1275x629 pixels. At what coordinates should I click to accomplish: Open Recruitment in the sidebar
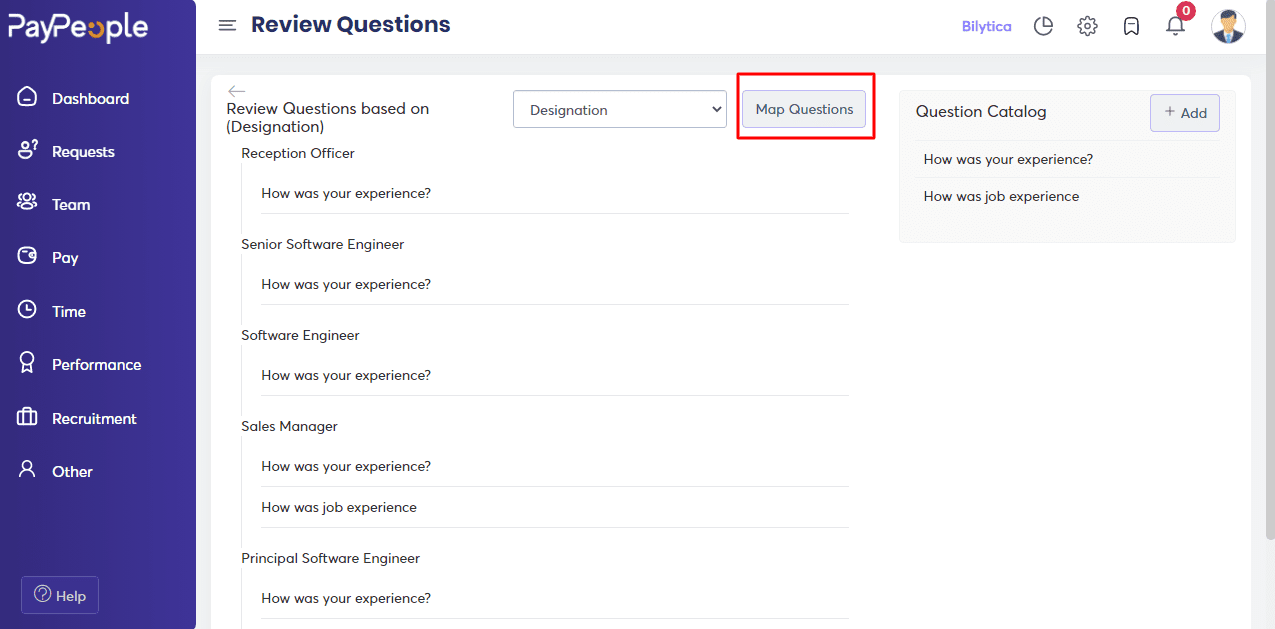point(94,418)
